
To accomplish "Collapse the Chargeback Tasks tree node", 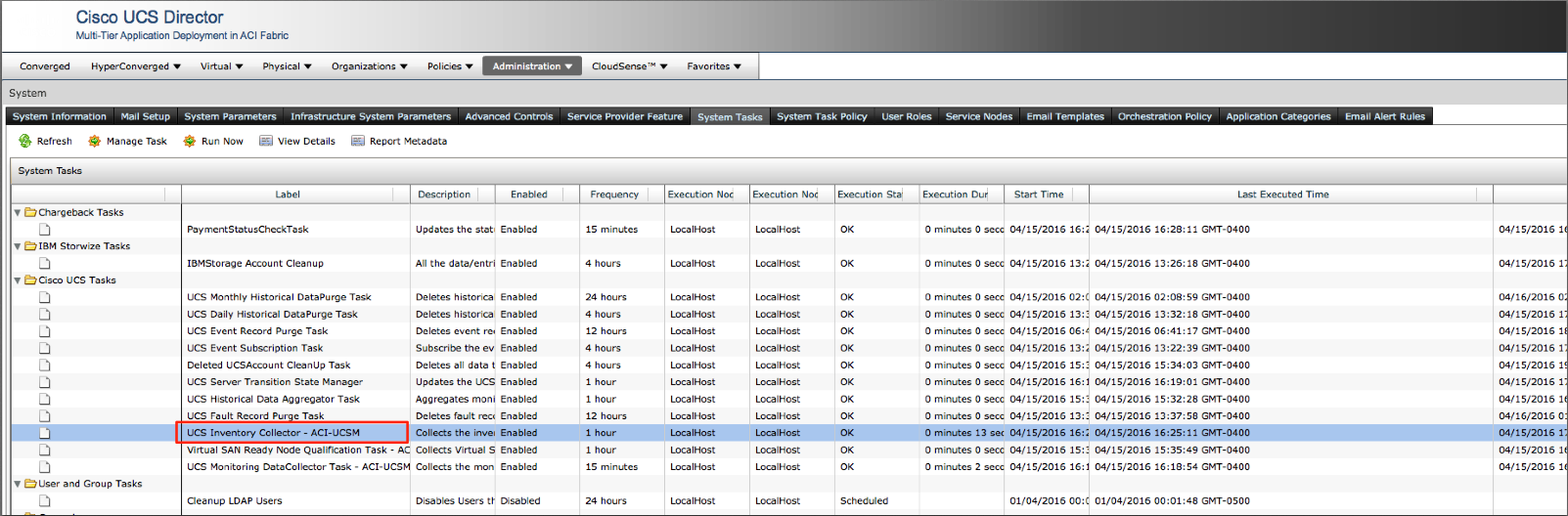I will 18,212.
